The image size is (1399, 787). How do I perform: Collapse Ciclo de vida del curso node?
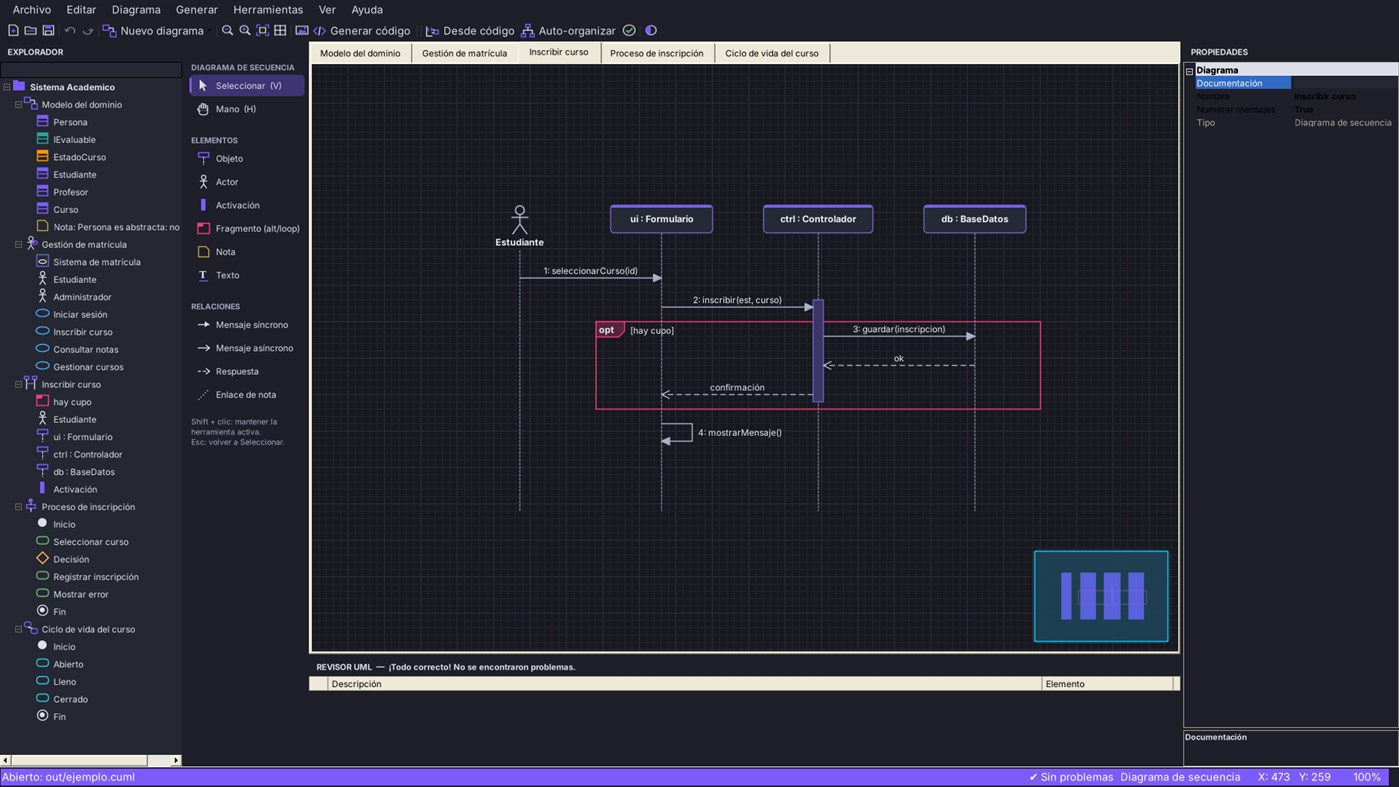(x=18, y=629)
